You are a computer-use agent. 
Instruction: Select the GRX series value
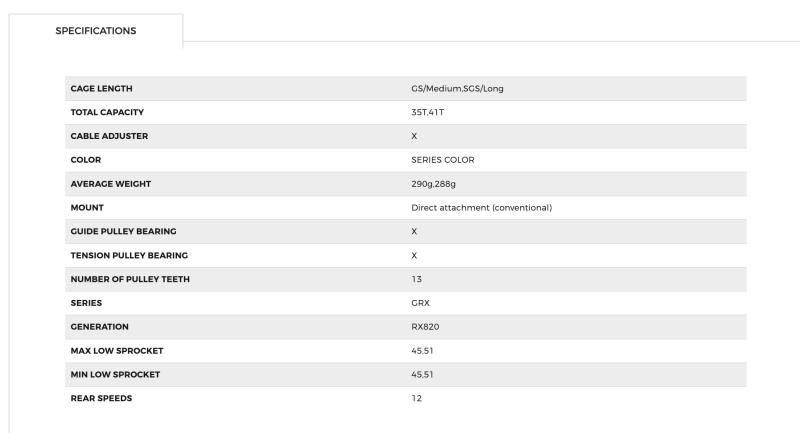(420, 303)
